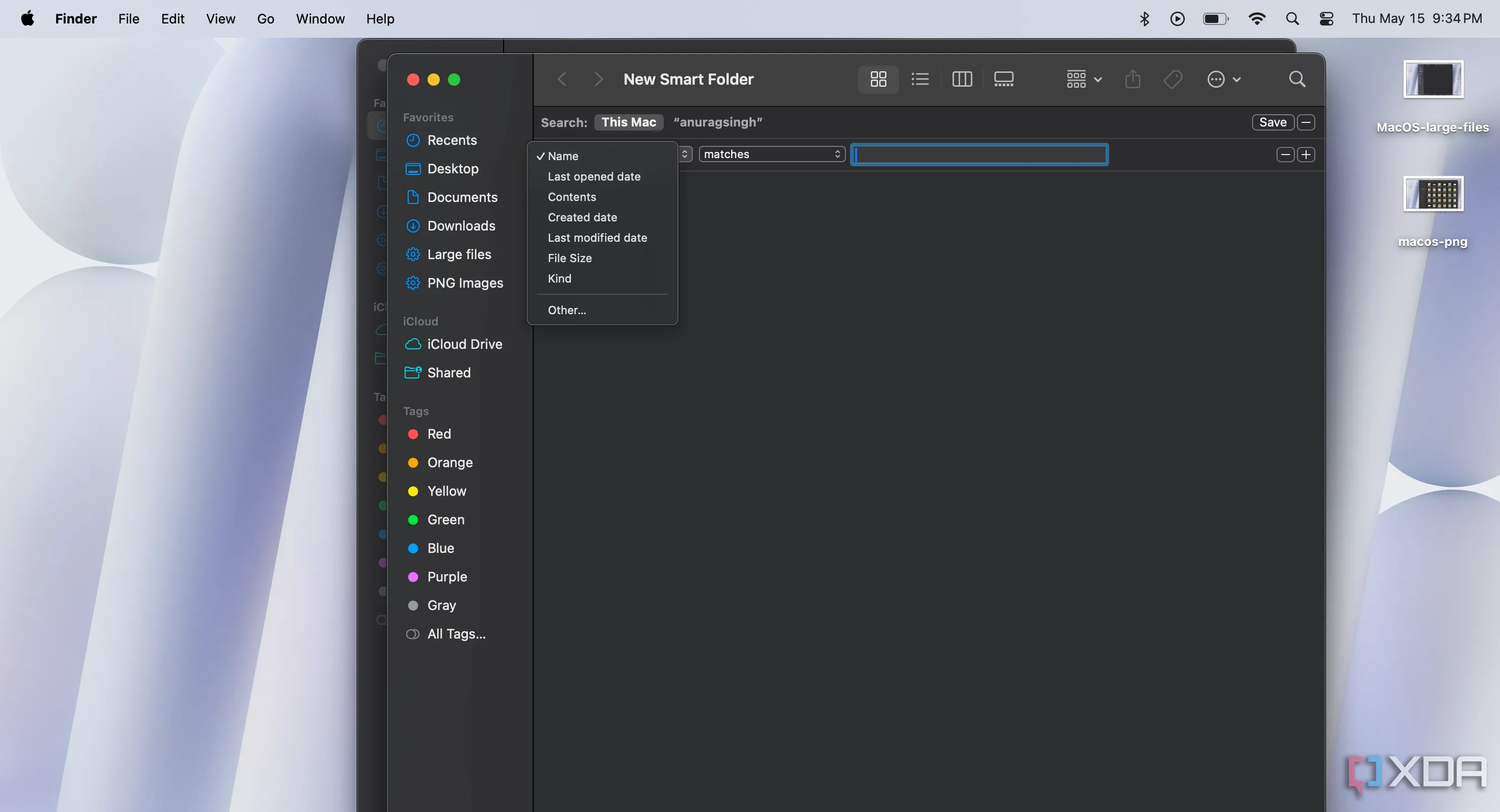Open the Action ellipsis menu
Image resolution: width=1500 pixels, height=812 pixels.
click(x=1223, y=79)
